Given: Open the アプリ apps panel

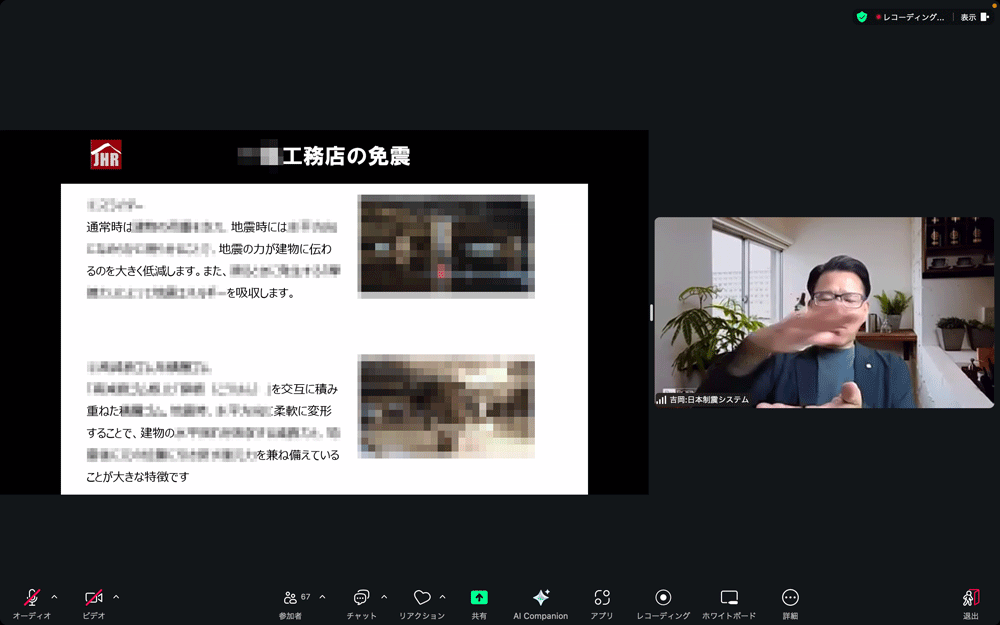Looking at the screenshot, I should [x=601, y=598].
